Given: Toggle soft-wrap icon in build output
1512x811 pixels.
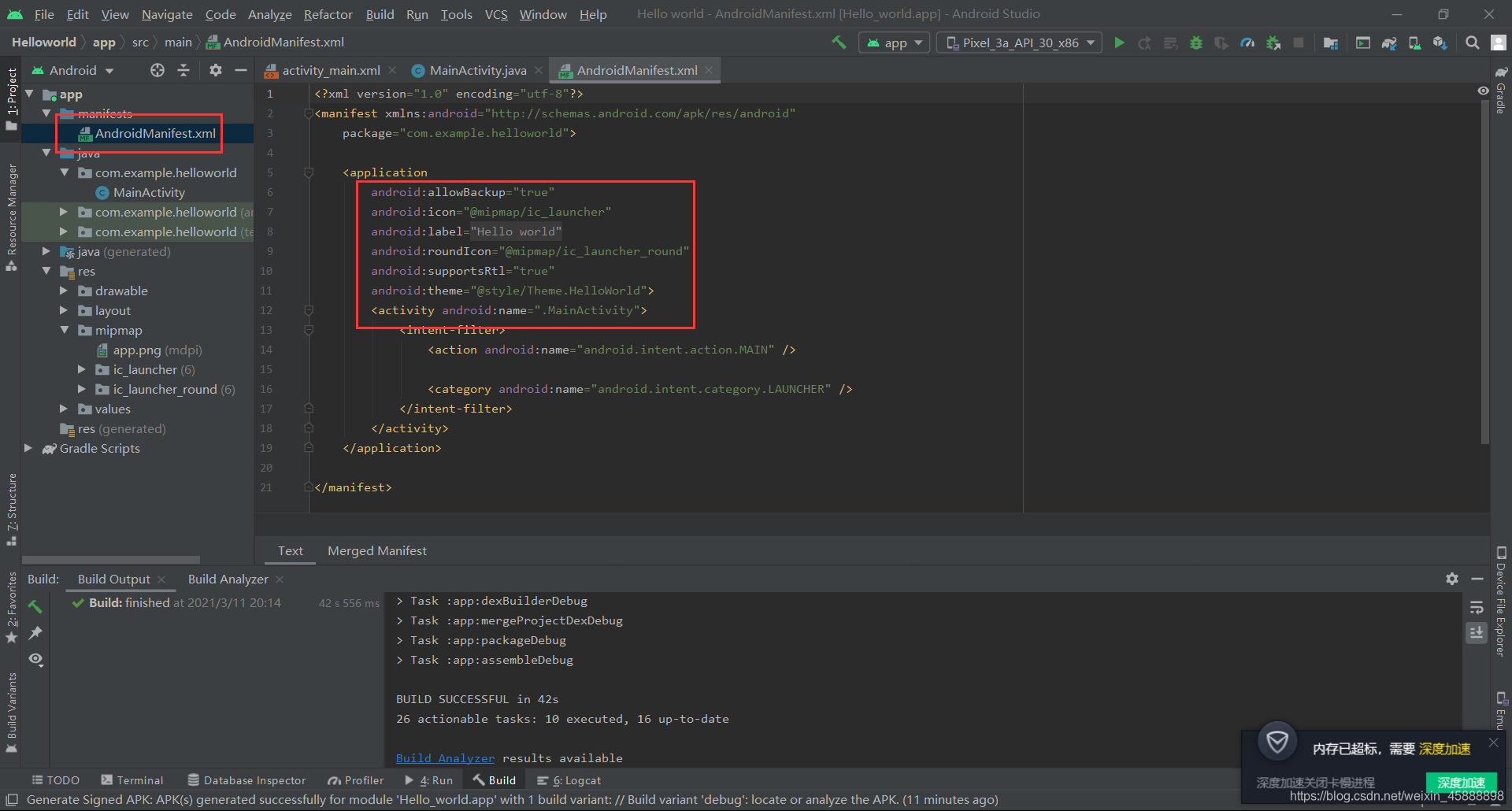Looking at the screenshot, I should pos(1477,607).
